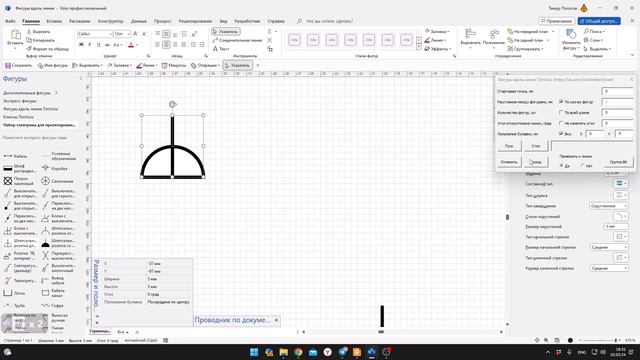Select the Гофра shape
Screen dimensions: 640x360
click(x=53, y=305)
